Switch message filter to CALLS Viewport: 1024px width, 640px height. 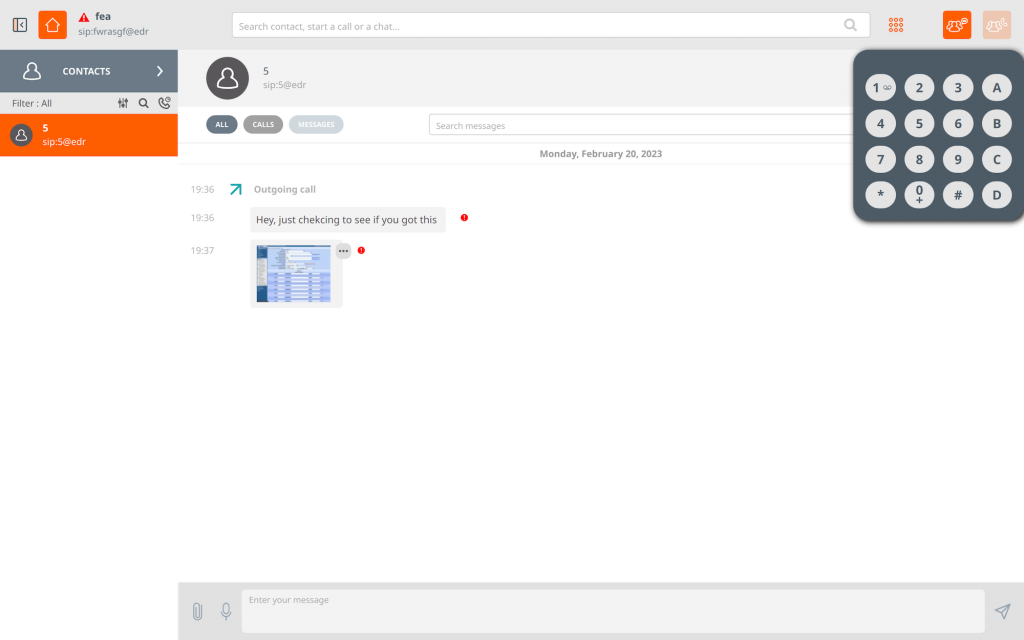pyautogui.click(x=262, y=124)
